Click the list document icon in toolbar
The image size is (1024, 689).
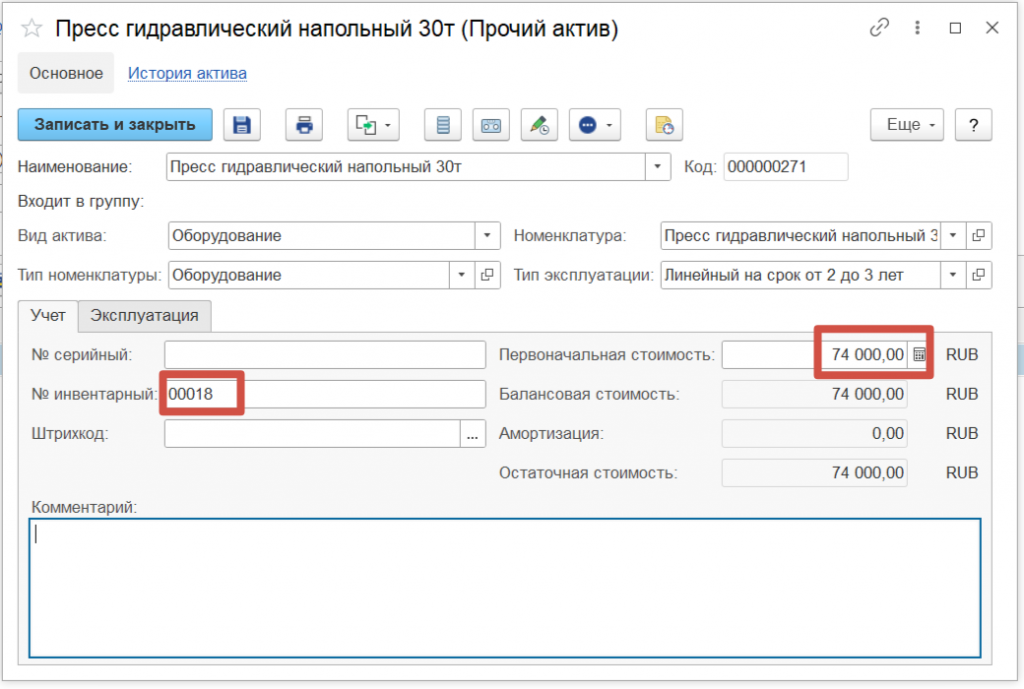(443, 125)
